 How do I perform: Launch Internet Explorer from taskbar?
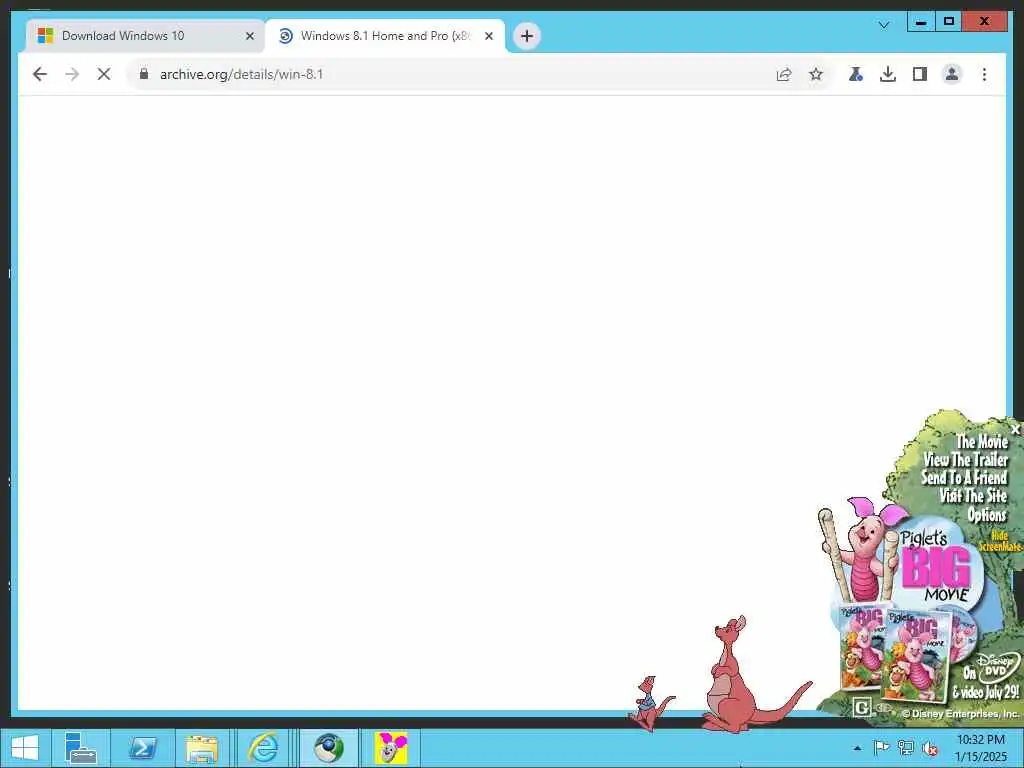[263, 748]
